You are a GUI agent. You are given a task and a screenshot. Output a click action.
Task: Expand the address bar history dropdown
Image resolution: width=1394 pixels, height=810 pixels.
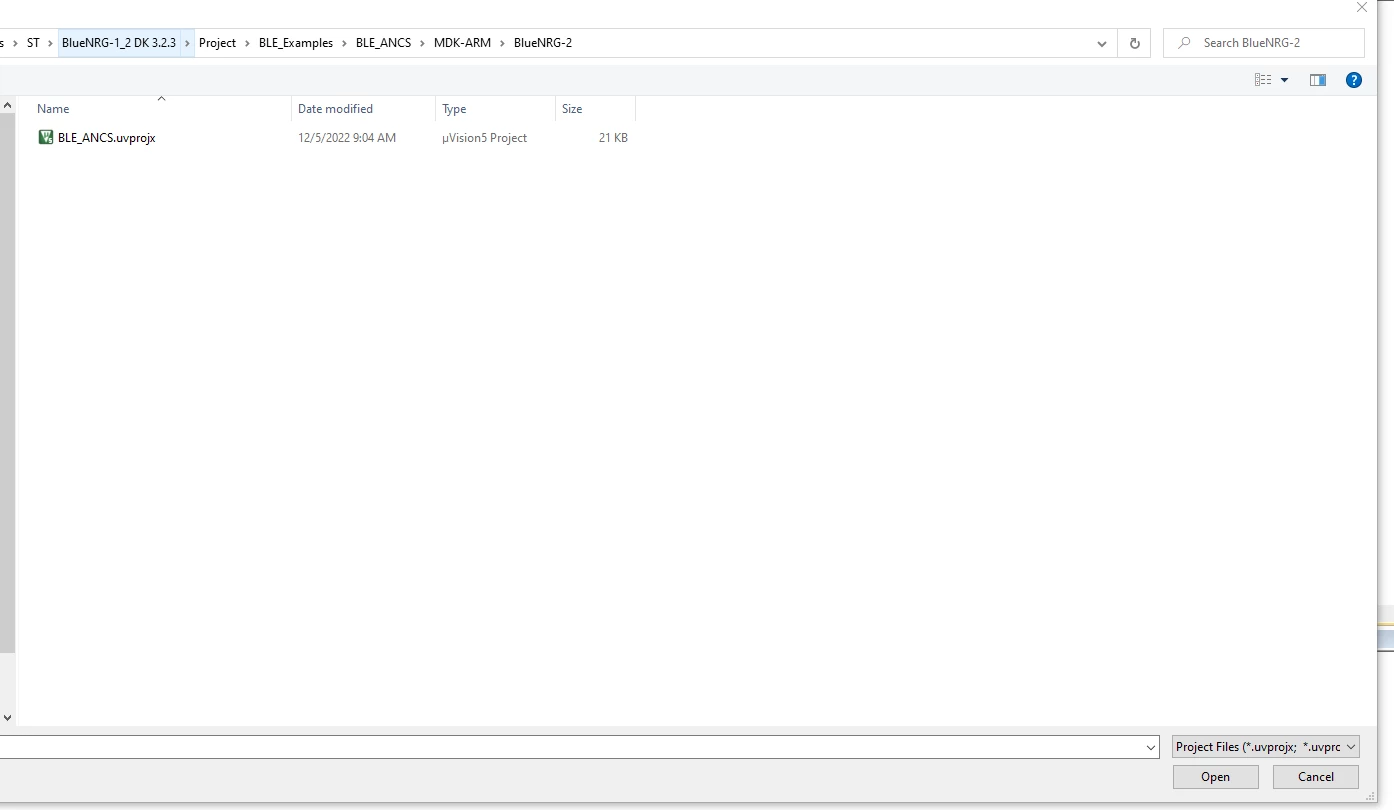click(1102, 43)
